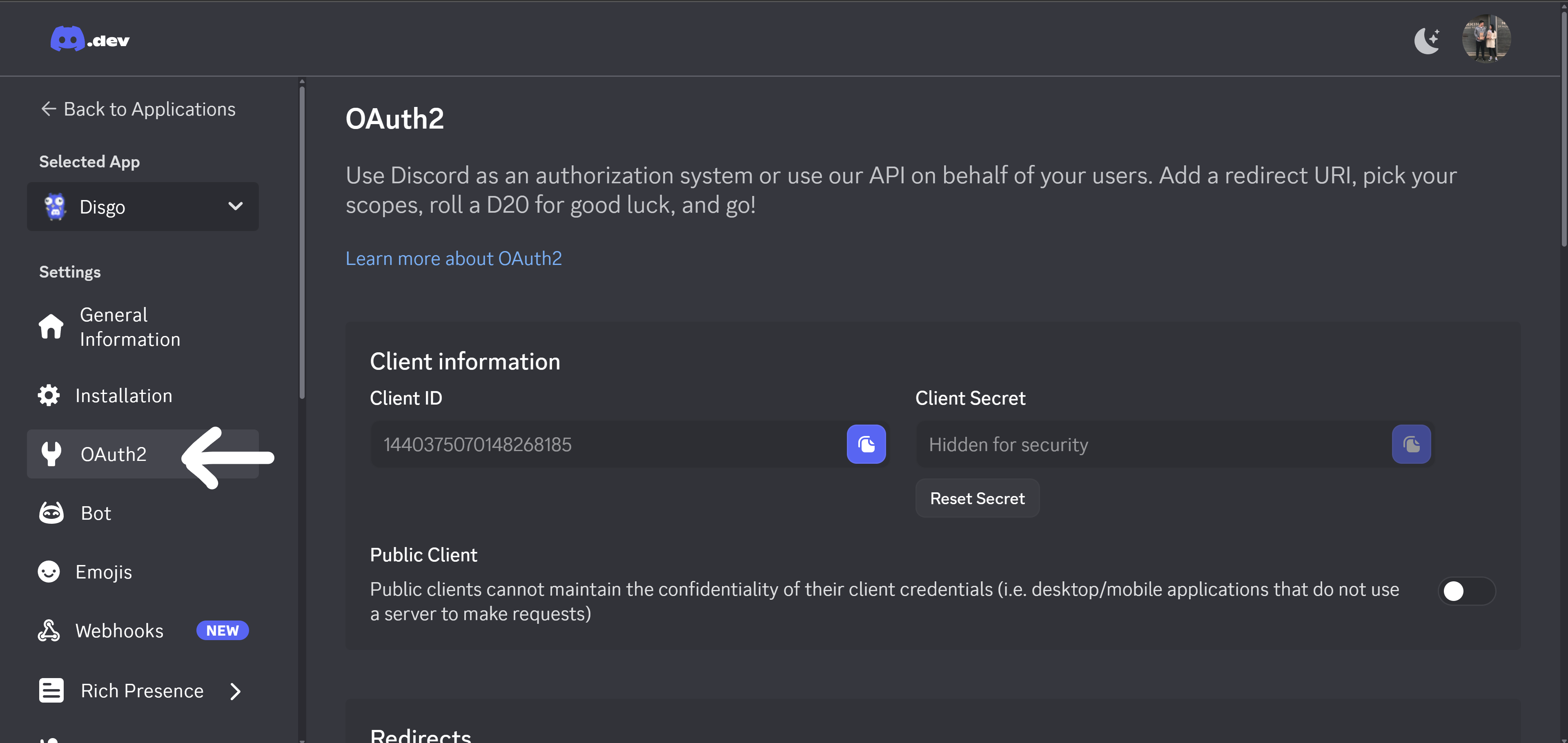Viewport: 1568px width, 743px height.
Task: Open Learn more about OAuth2 link
Action: (454, 258)
